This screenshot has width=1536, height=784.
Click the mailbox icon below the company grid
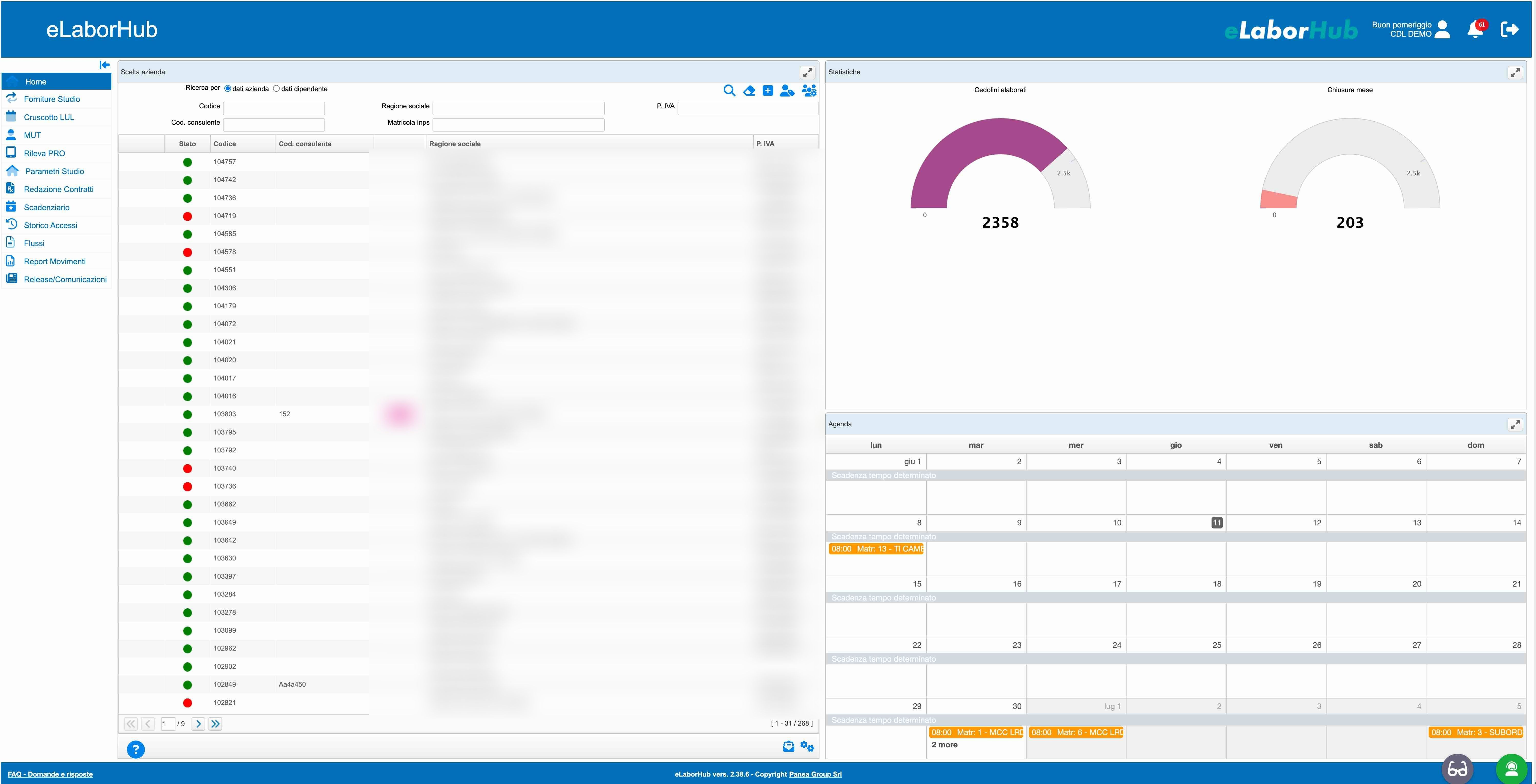(788, 746)
